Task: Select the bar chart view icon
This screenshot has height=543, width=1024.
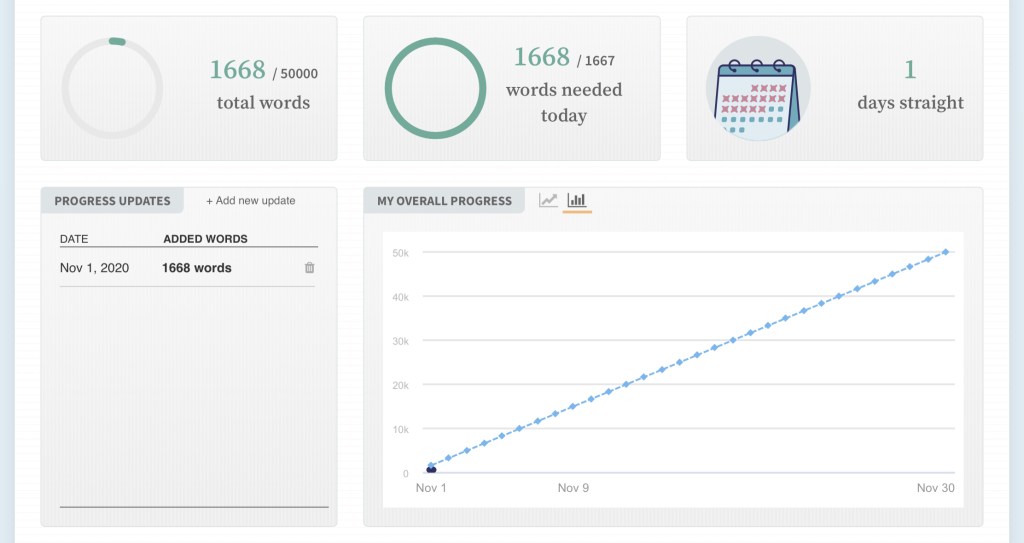Action: coord(576,200)
